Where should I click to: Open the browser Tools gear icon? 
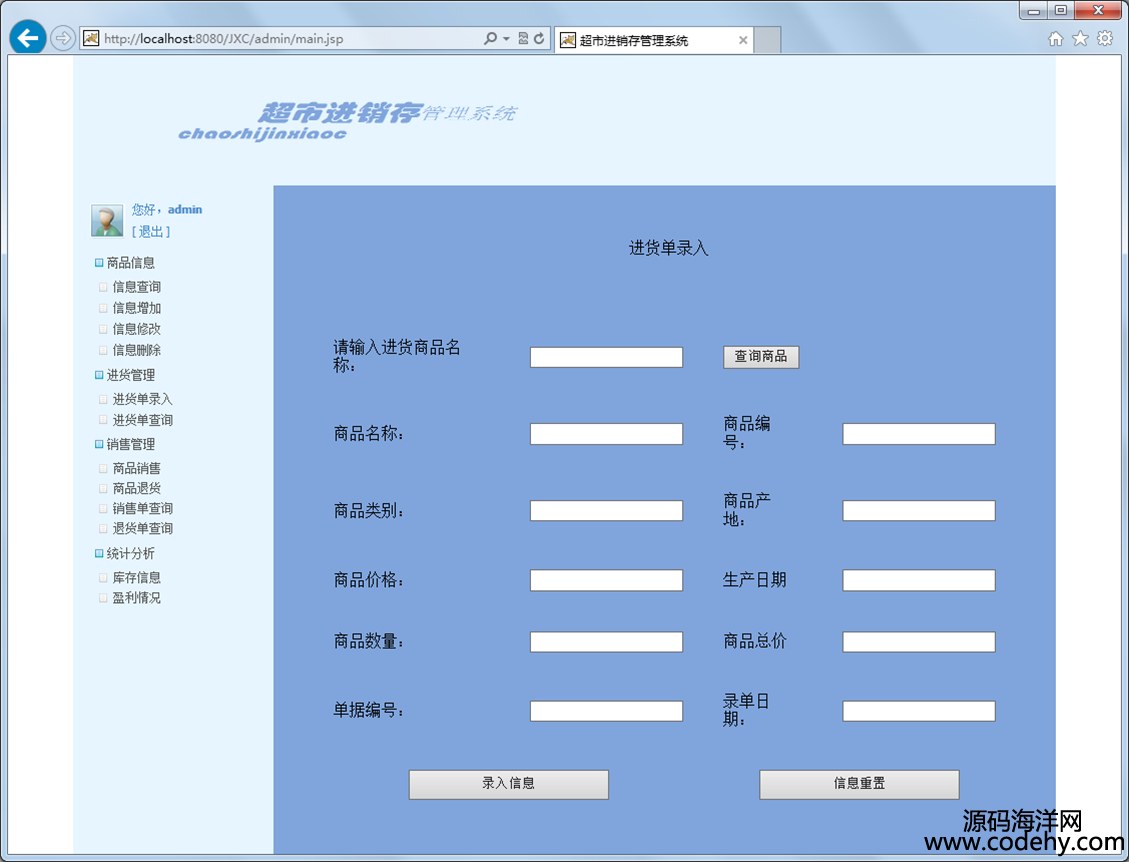pyautogui.click(x=1105, y=39)
